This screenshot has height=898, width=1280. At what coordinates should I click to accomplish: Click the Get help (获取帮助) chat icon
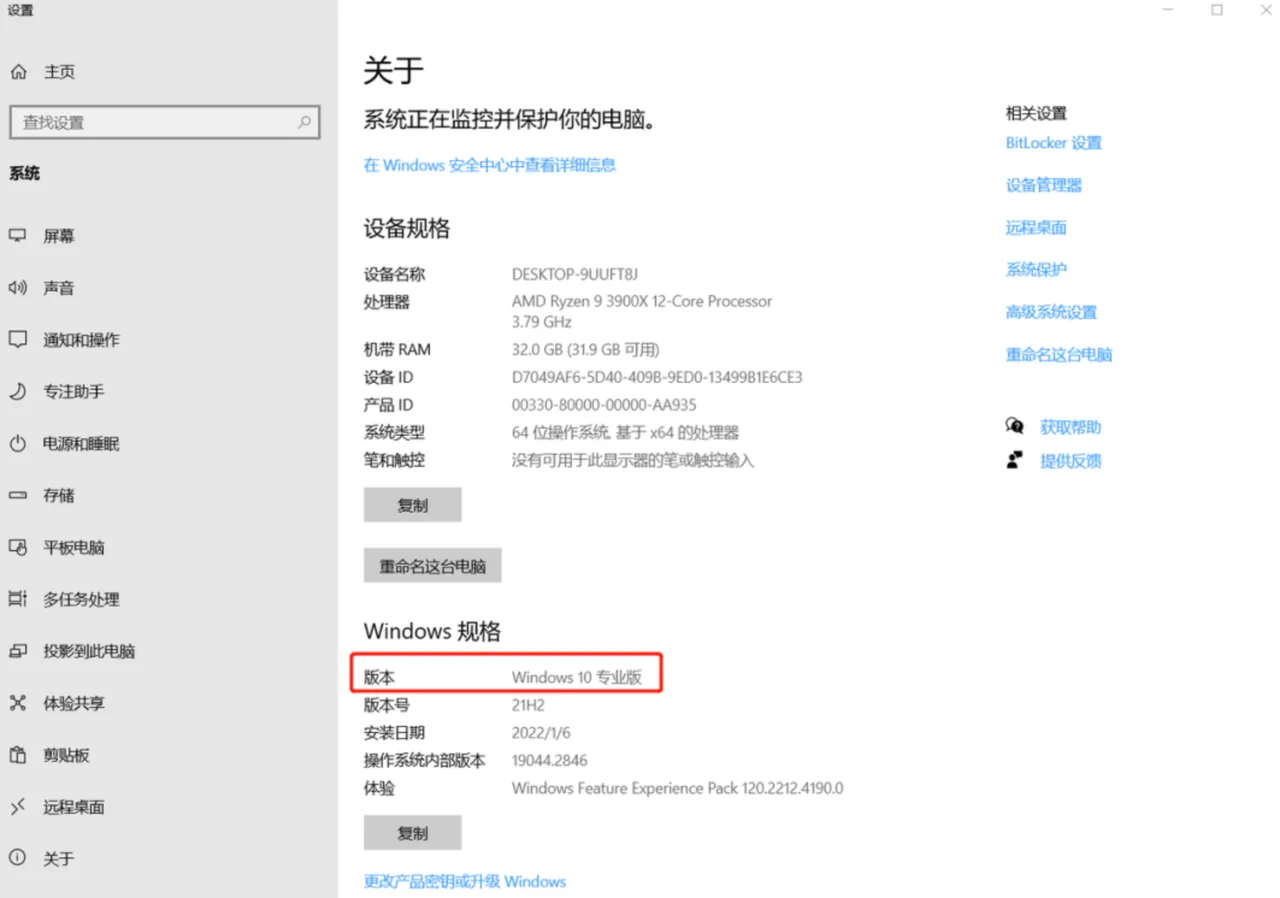point(1015,427)
